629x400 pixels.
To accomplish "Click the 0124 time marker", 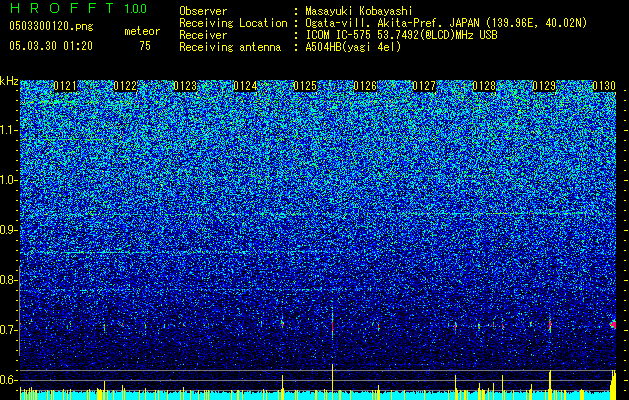I will (x=245, y=86).
